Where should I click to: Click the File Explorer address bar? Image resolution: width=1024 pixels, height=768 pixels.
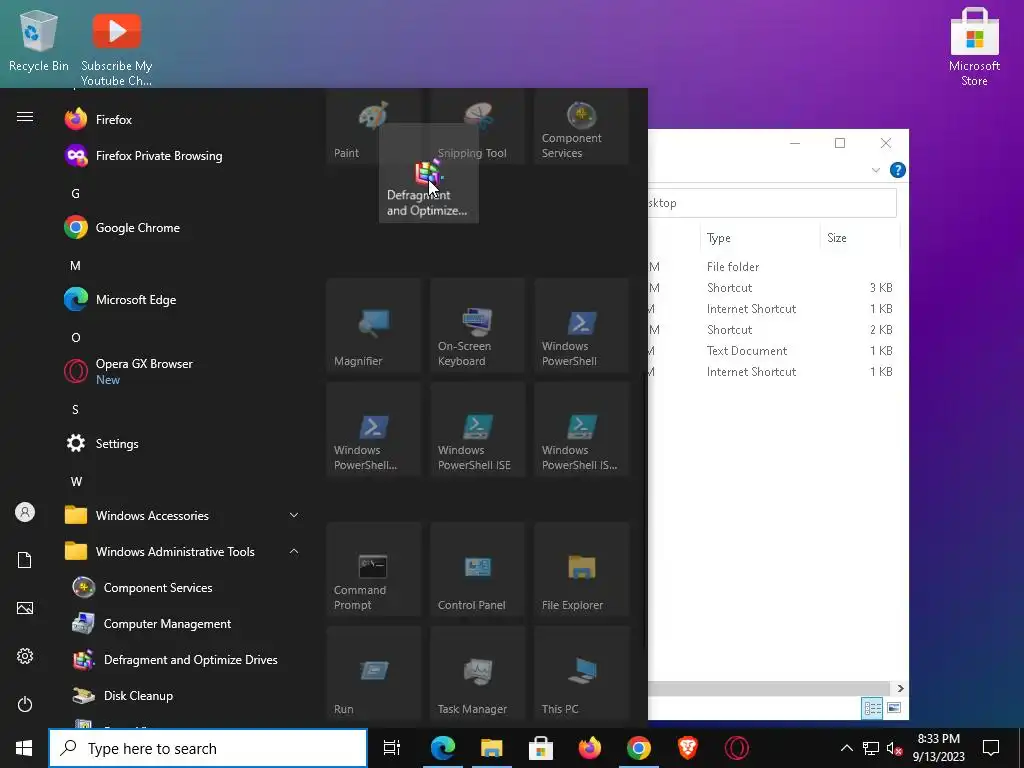tap(773, 203)
